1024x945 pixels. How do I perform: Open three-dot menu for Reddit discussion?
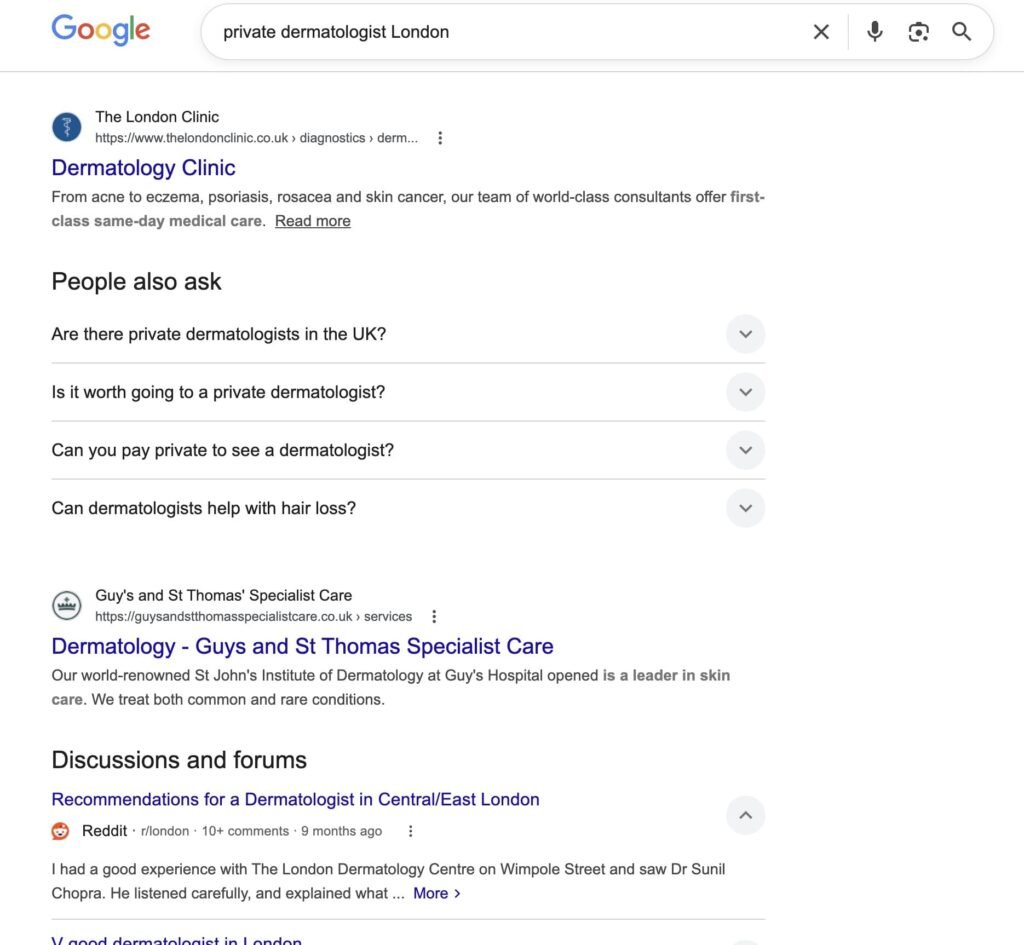click(x=410, y=831)
